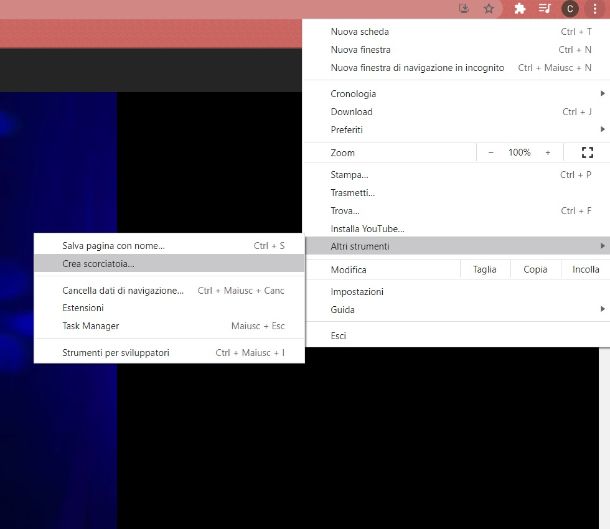Open Task Manager from the submenu

pos(169,326)
